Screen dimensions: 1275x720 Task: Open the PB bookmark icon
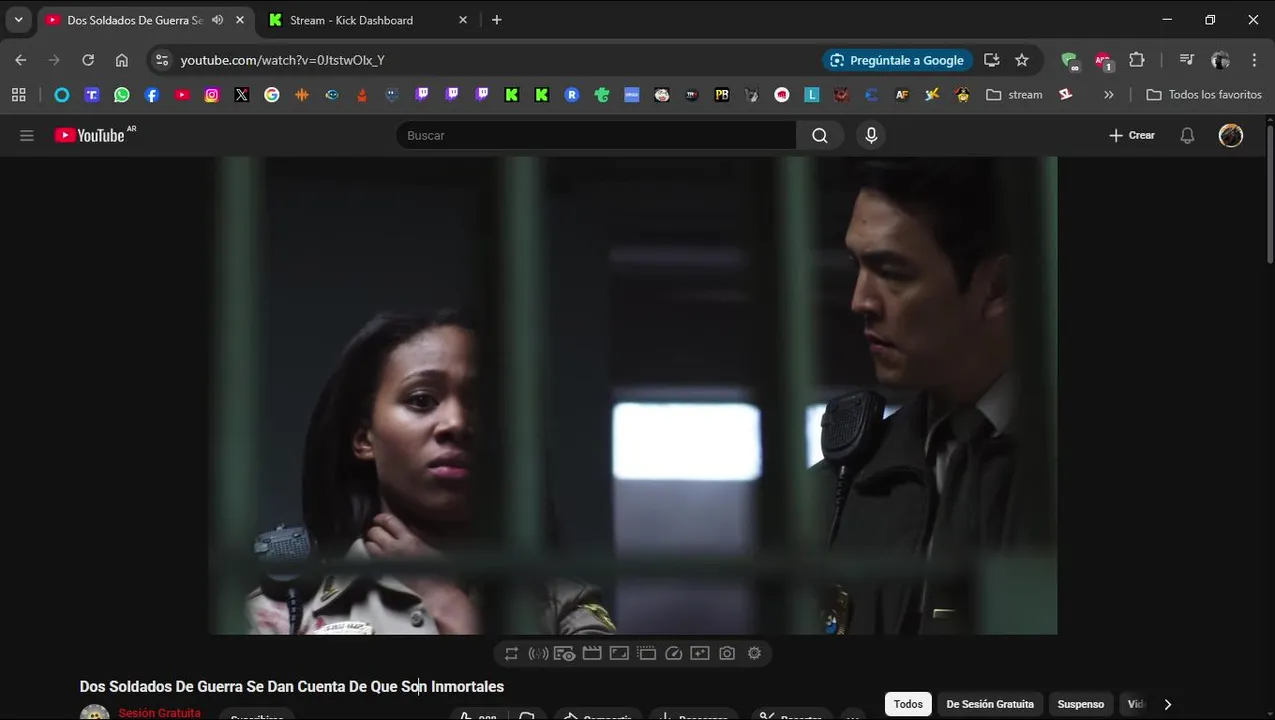tap(722, 95)
